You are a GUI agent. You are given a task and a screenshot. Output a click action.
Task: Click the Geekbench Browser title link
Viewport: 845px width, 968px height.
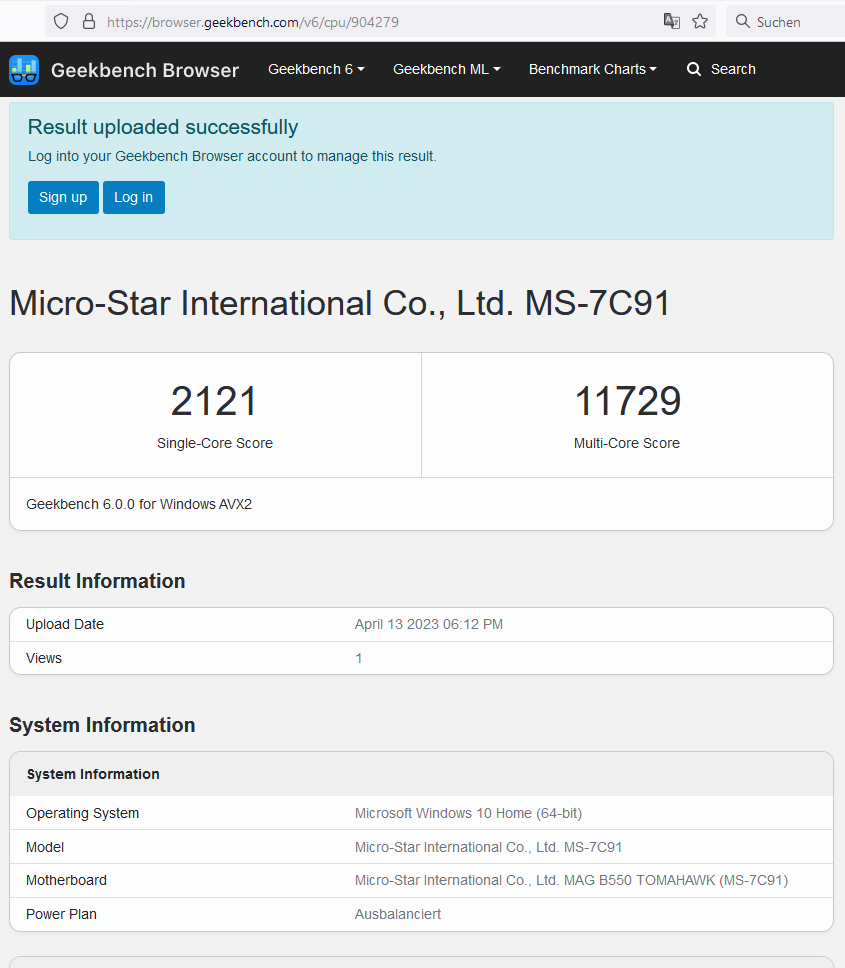coord(144,70)
